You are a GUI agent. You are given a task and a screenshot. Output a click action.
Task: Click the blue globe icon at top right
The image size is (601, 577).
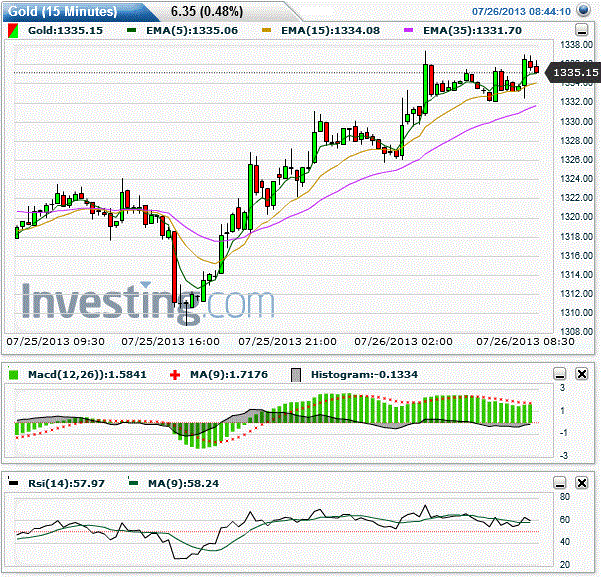tap(583, 10)
